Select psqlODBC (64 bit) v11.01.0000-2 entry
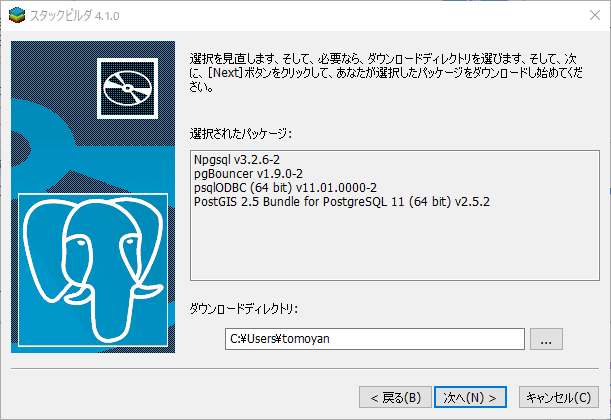611x420 pixels. click(x=285, y=188)
